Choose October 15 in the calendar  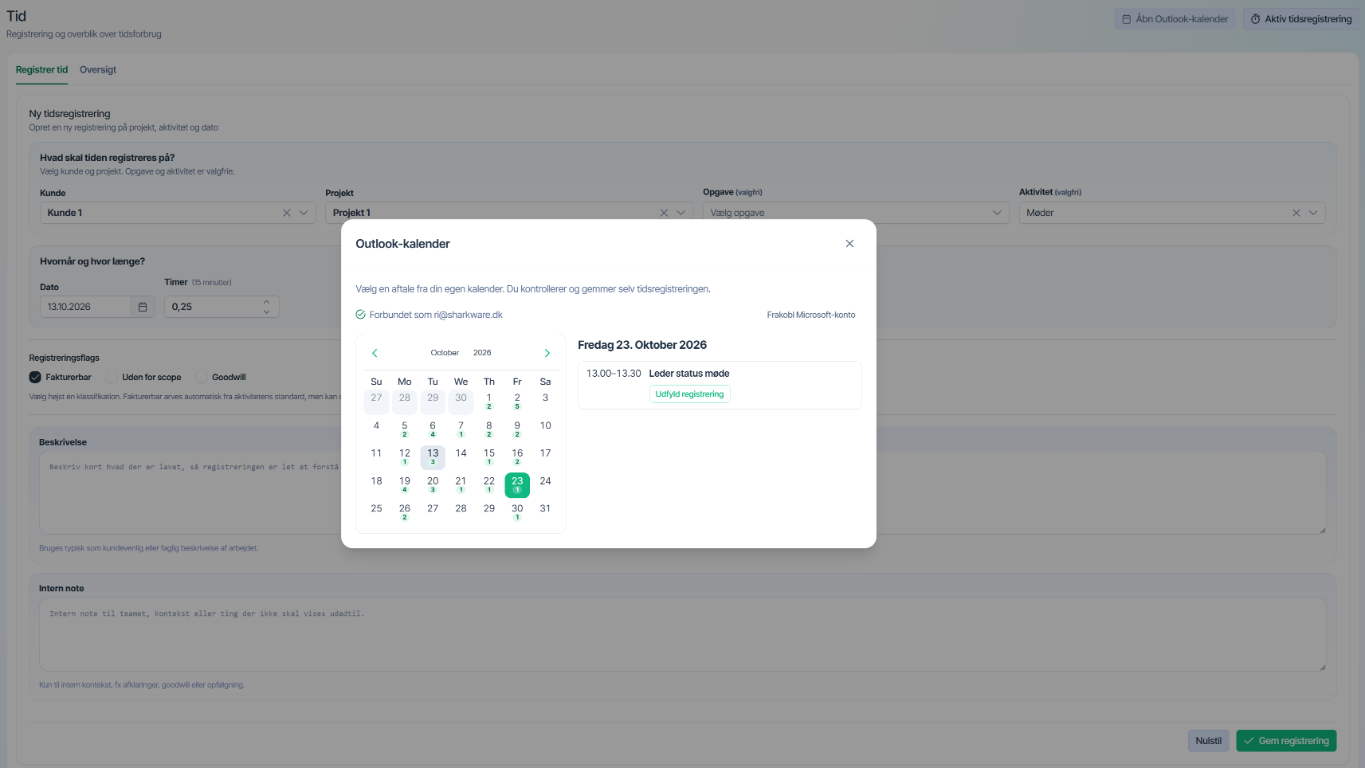(489, 457)
